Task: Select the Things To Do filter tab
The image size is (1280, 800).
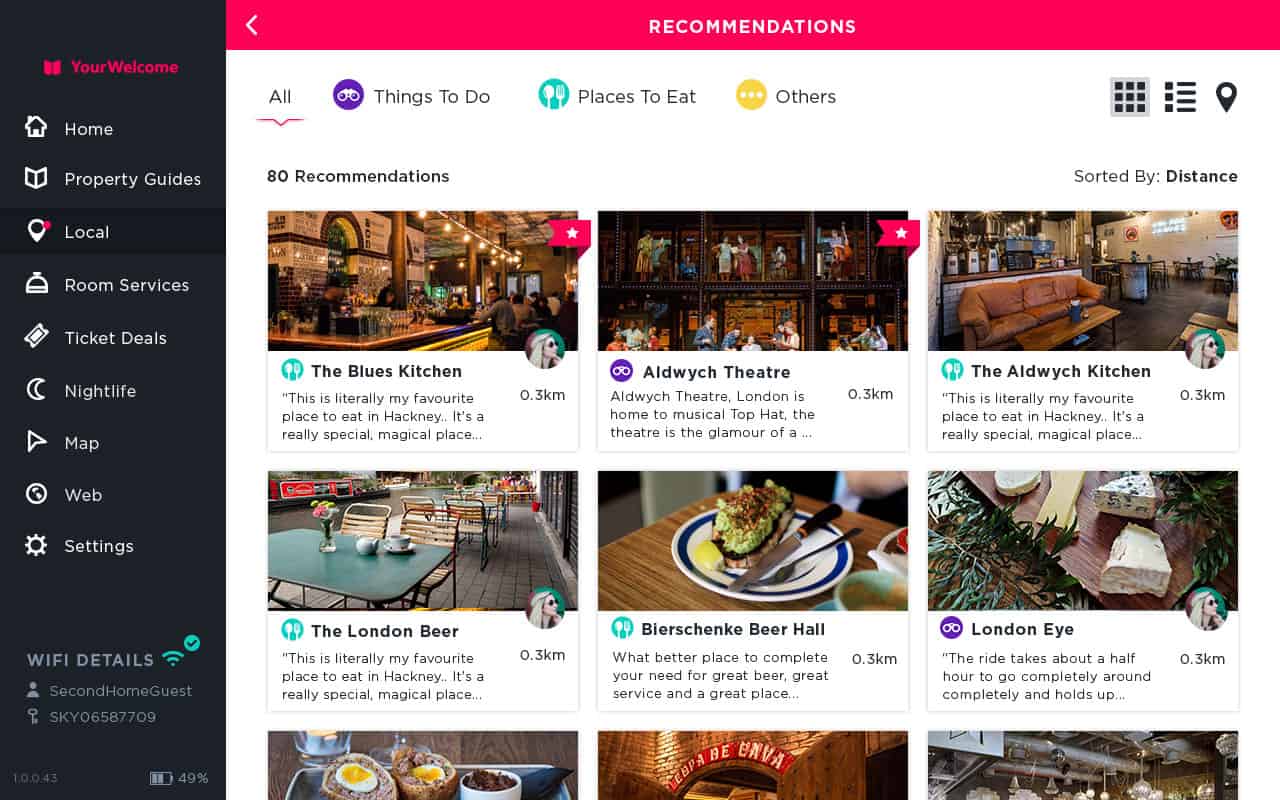Action: 411,96
